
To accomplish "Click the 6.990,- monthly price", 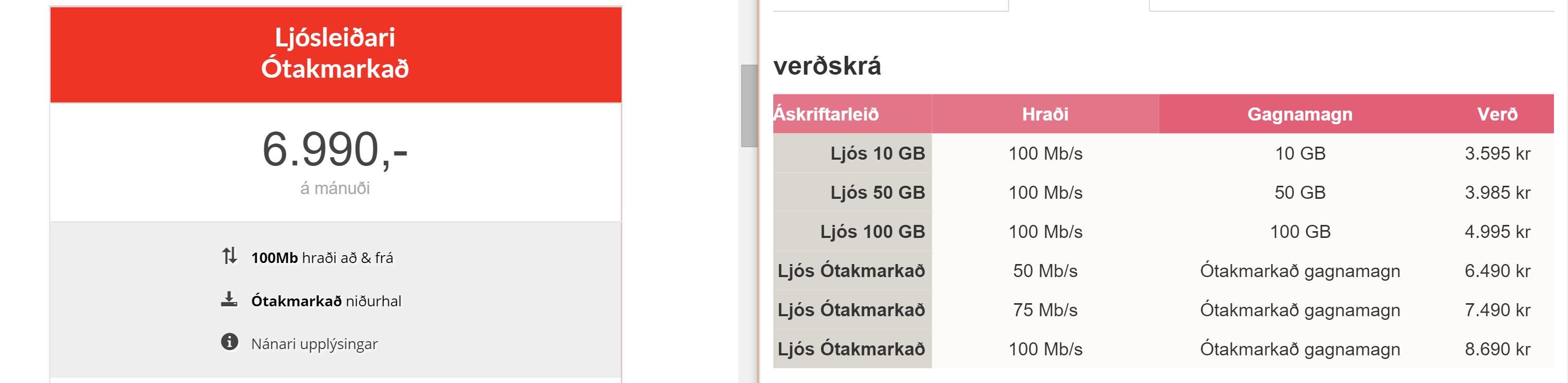I will 335,150.
